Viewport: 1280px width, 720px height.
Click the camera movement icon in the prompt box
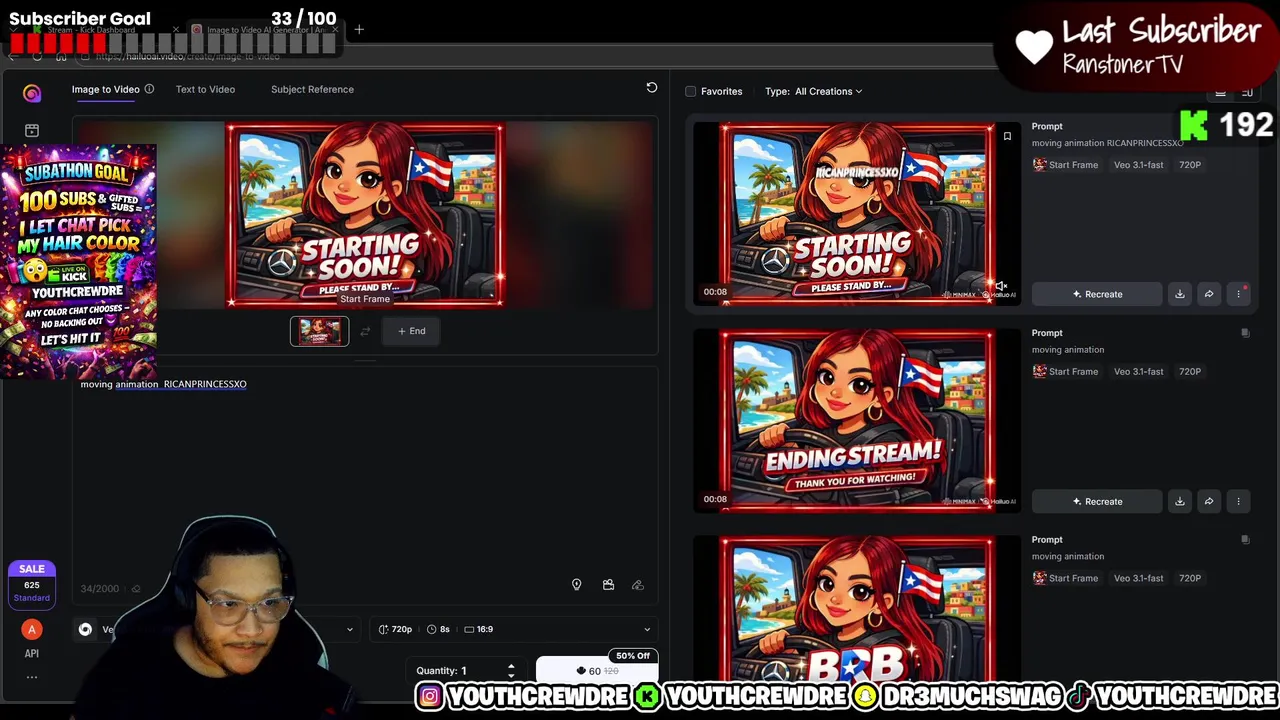tap(608, 585)
